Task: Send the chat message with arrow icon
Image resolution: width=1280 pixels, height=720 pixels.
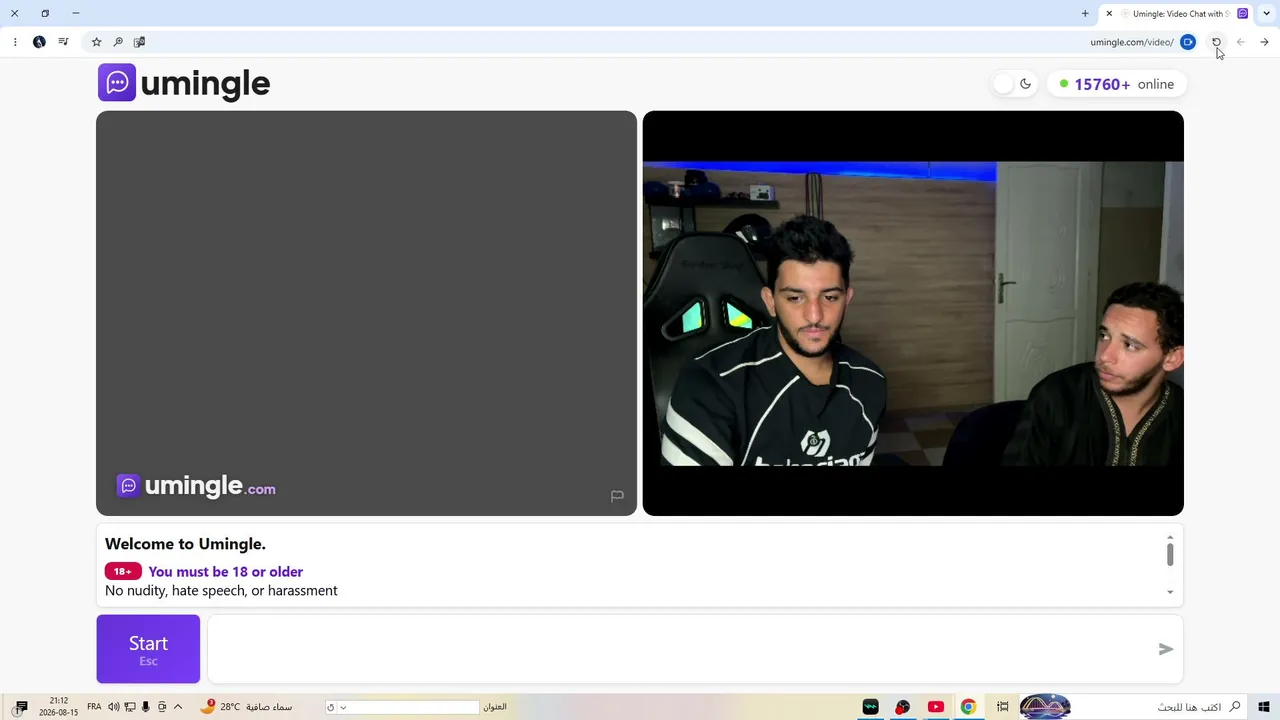Action: click(1166, 649)
